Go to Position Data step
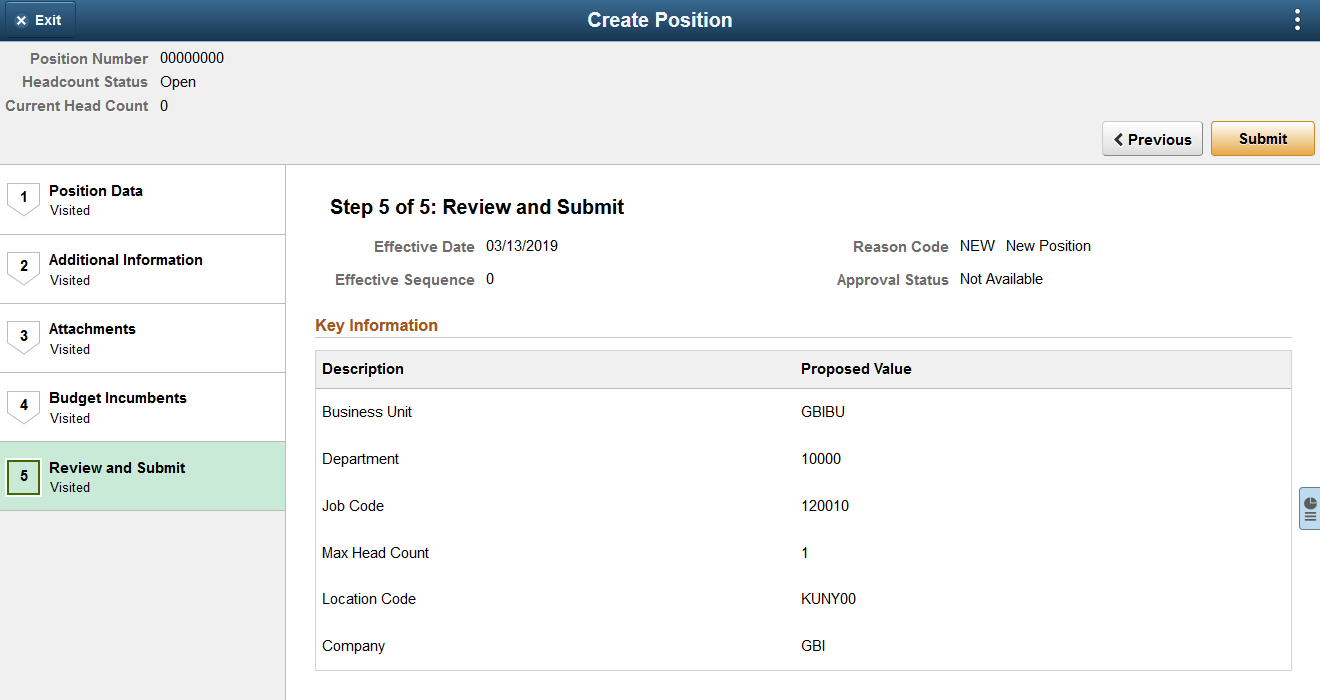This screenshot has height=700, width=1320. click(142, 200)
